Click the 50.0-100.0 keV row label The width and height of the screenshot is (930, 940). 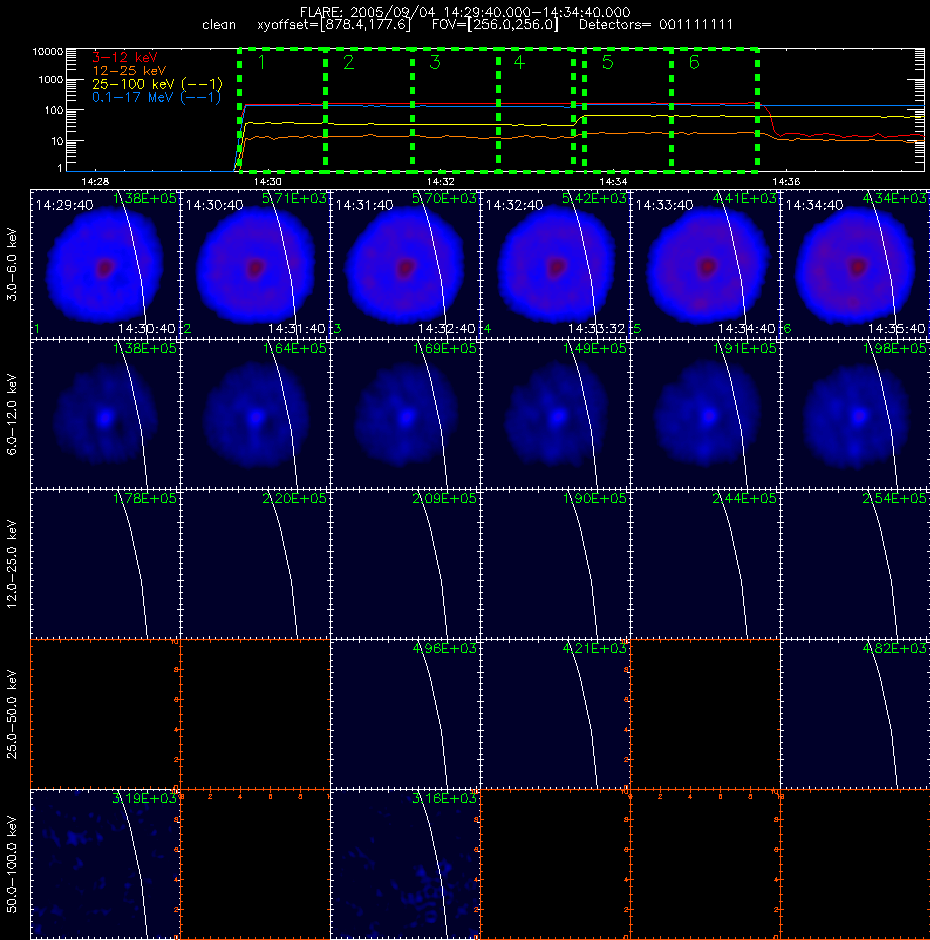coord(12,864)
